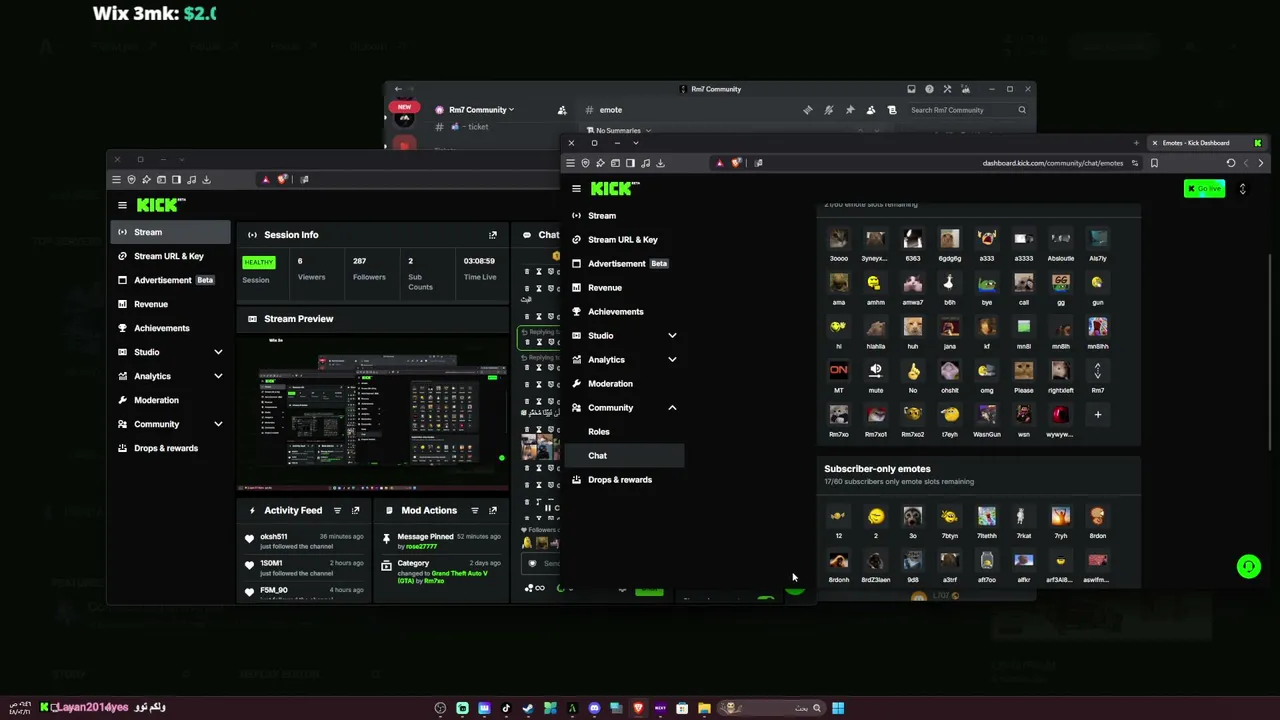Image resolution: width=1280 pixels, height=720 pixels.
Task: Reload the Emotes dashboard page
Action: [x=1231, y=163]
